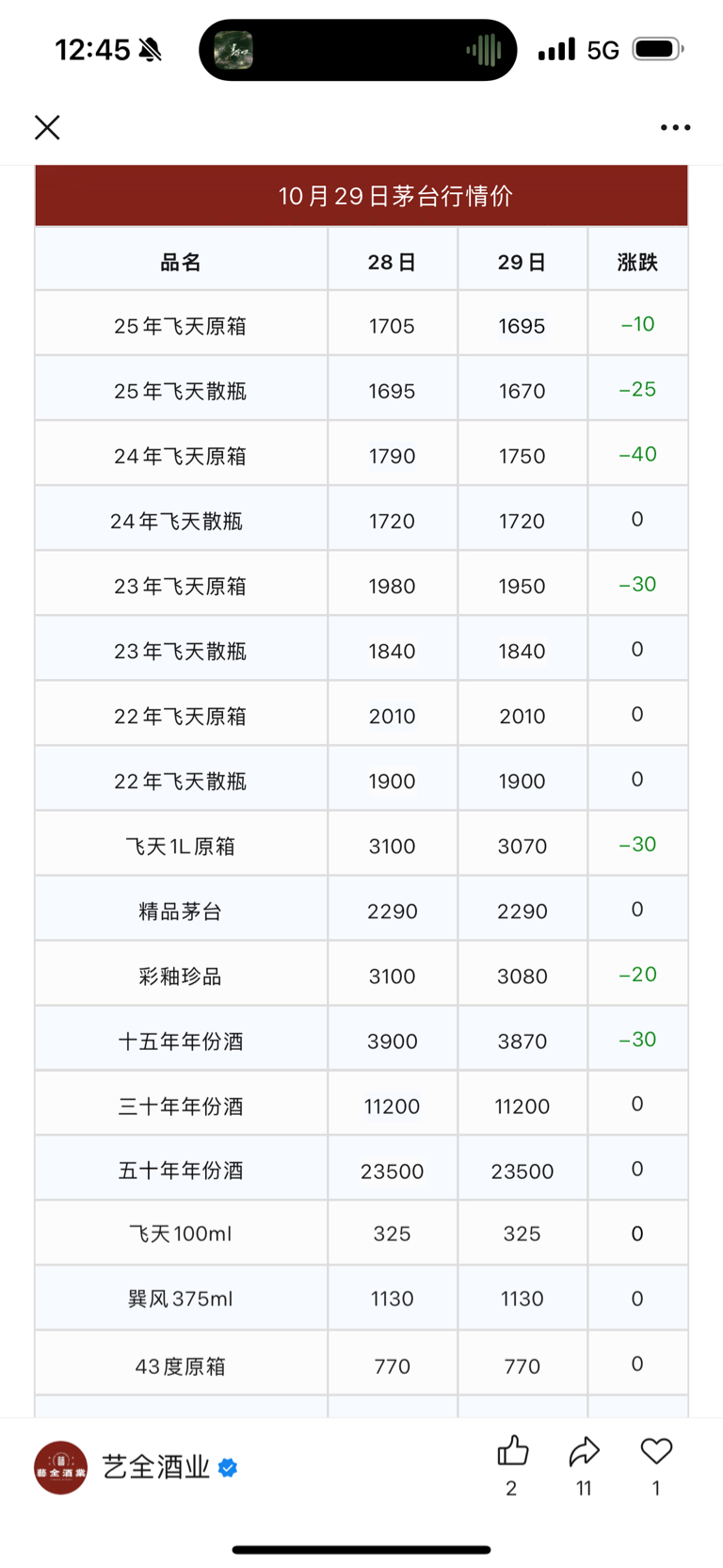This screenshot has width=723, height=1568.
Task: Close the page with the X icon
Action: point(47,127)
